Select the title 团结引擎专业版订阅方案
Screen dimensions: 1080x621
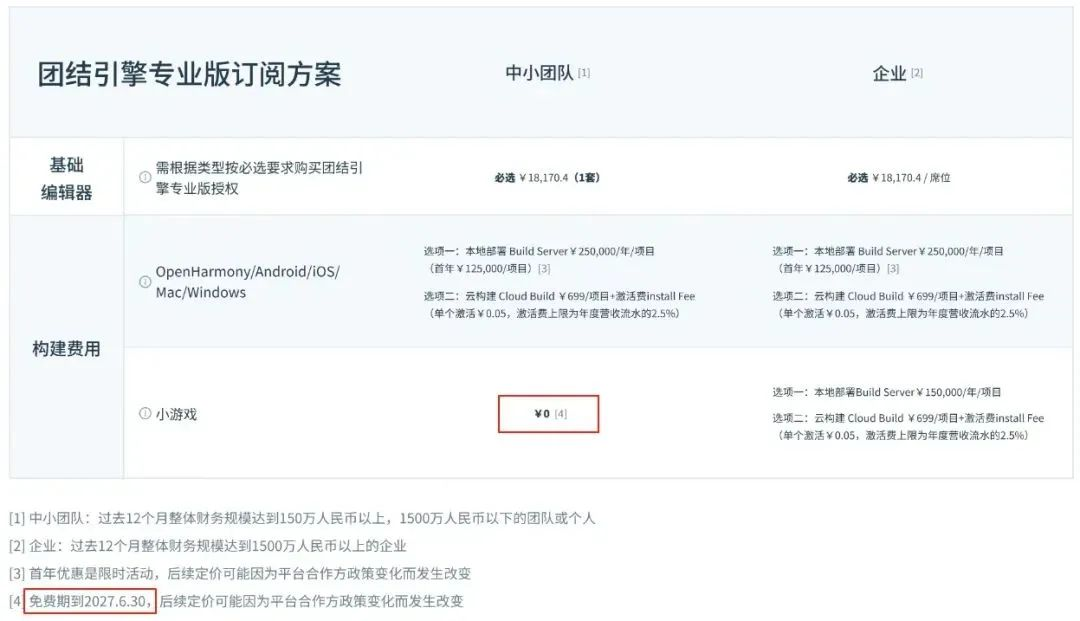(189, 74)
